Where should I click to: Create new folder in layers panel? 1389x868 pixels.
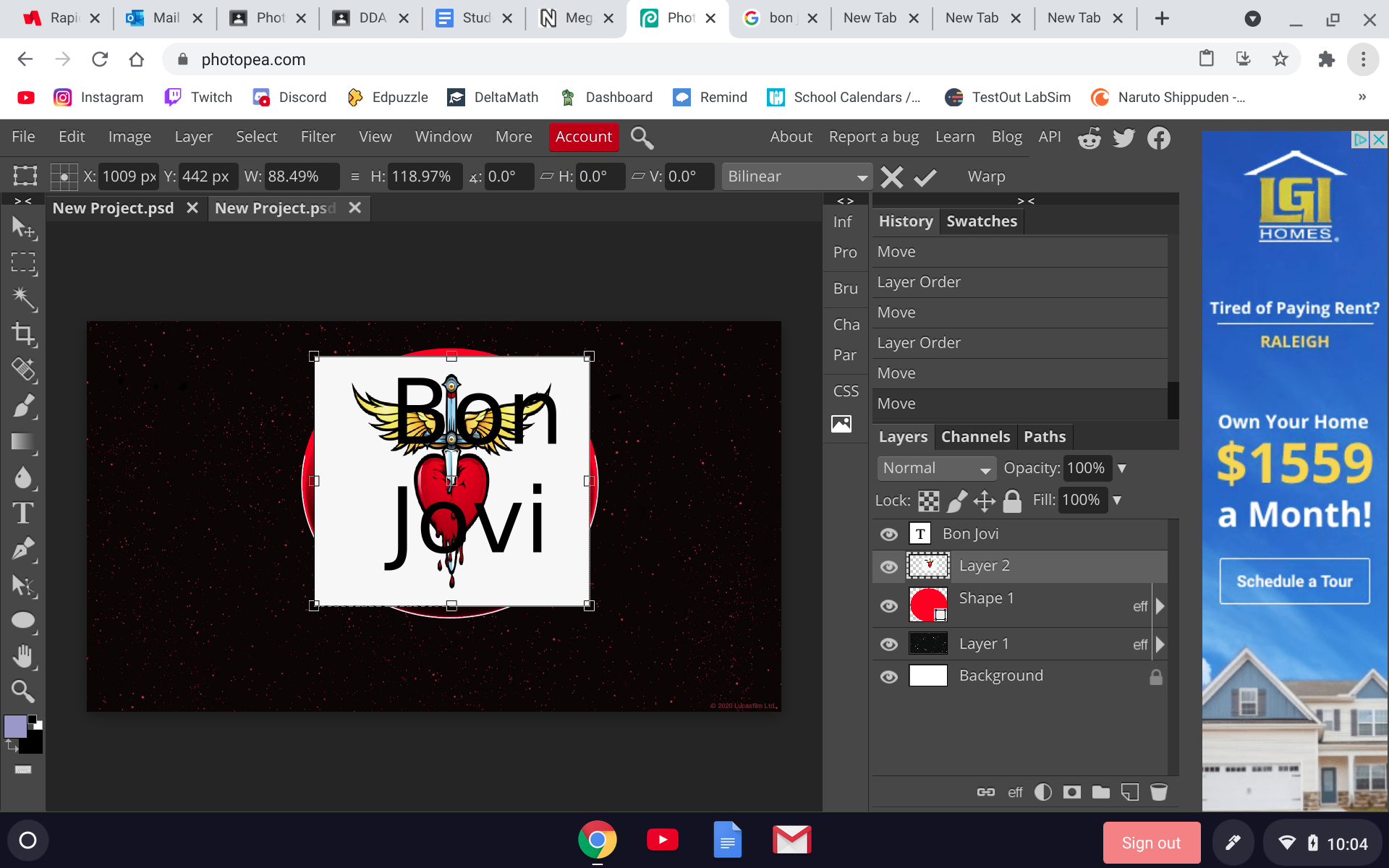(1101, 792)
